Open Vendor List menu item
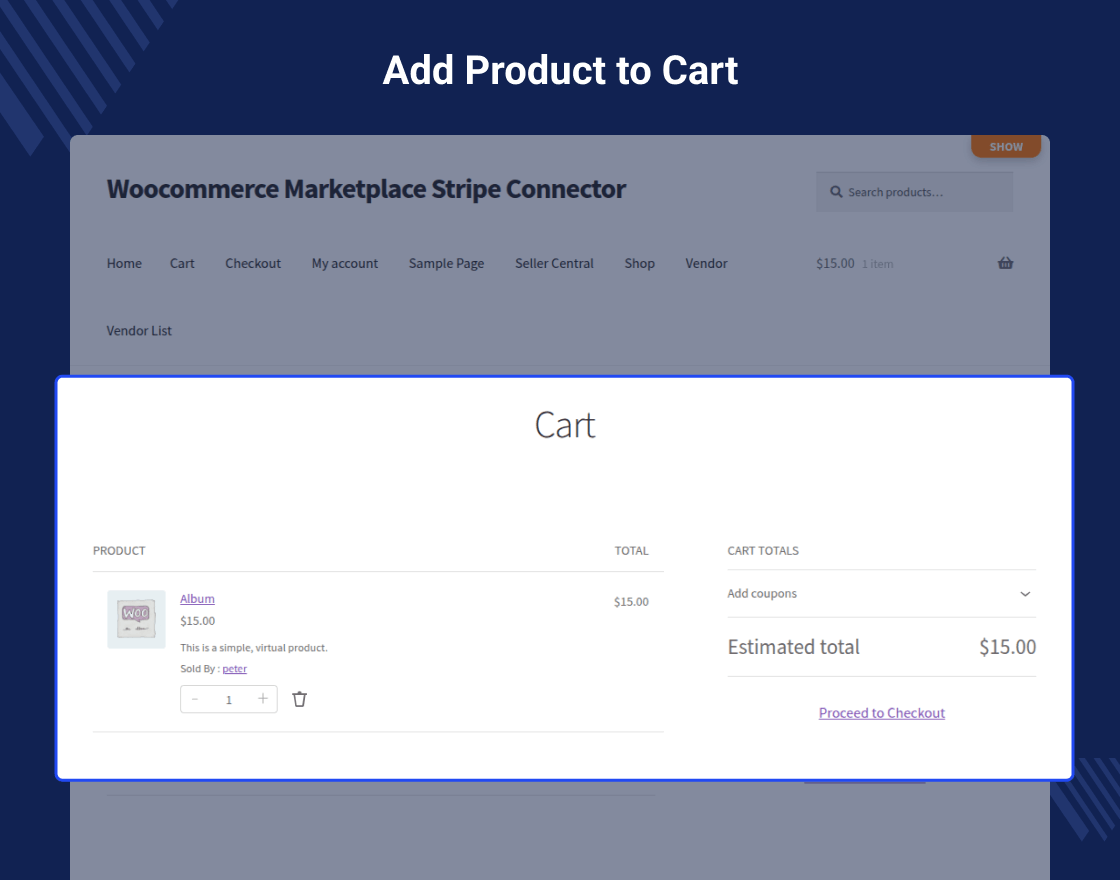 pyautogui.click(x=139, y=331)
